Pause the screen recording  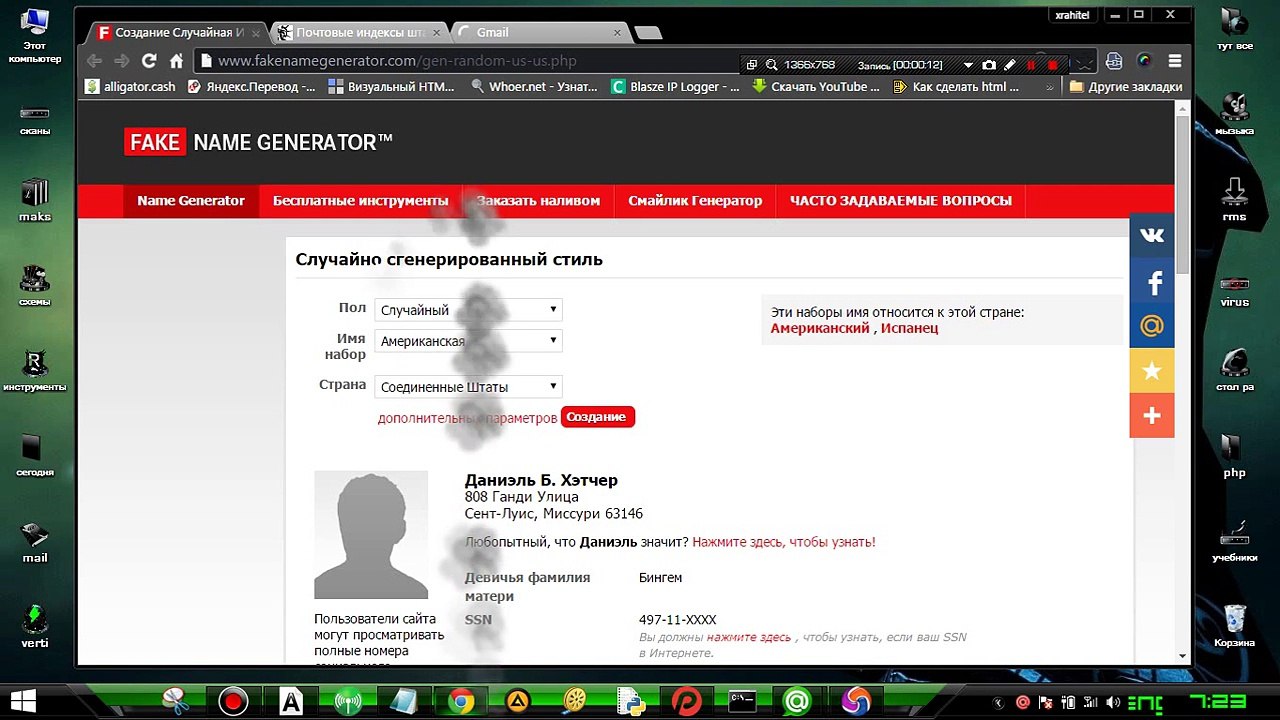(x=1031, y=64)
